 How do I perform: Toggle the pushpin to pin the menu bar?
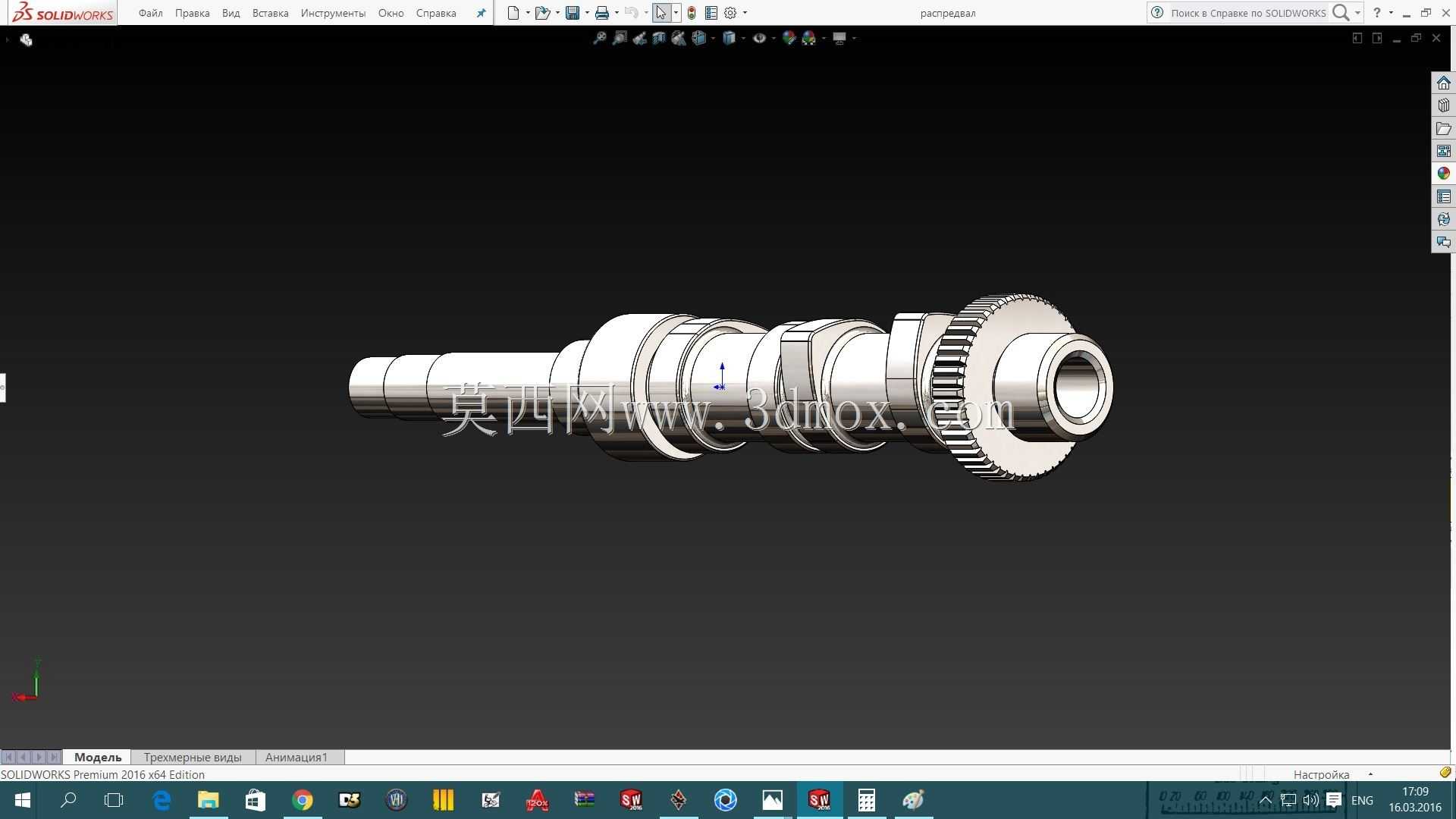coord(481,13)
